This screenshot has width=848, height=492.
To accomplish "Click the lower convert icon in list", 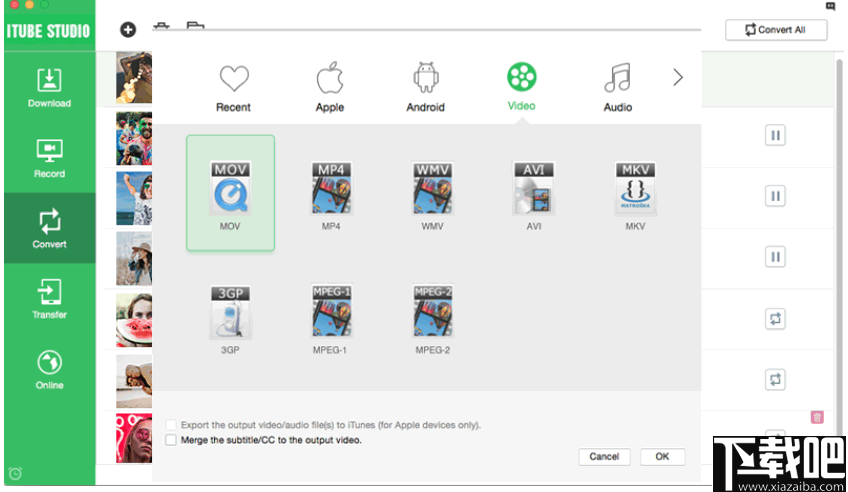I will pos(775,379).
